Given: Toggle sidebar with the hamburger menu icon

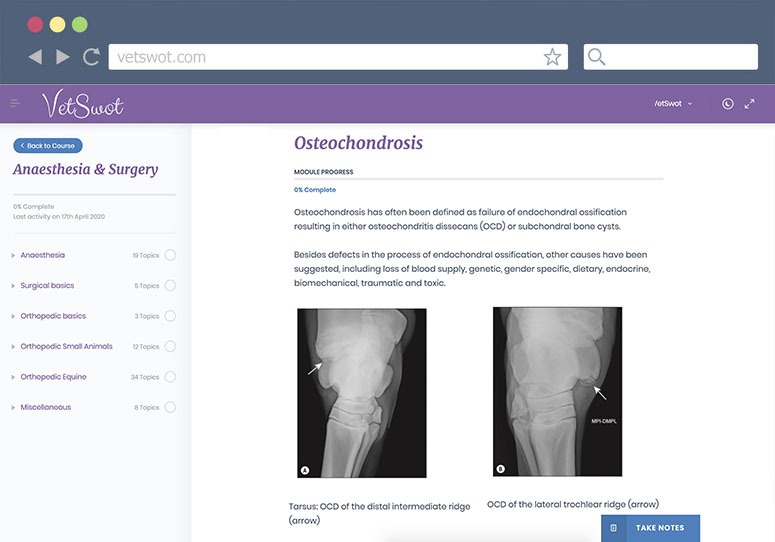Looking at the screenshot, I should pyautogui.click(x=15, y=103).
